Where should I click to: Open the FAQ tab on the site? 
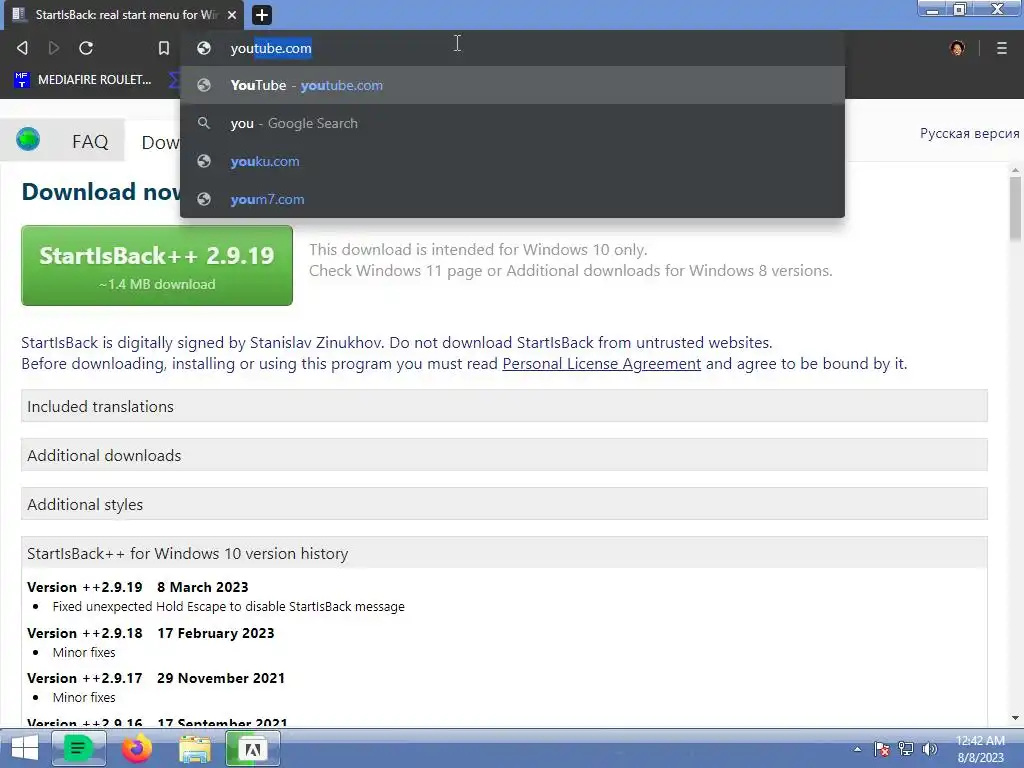[x=89, y=141]
